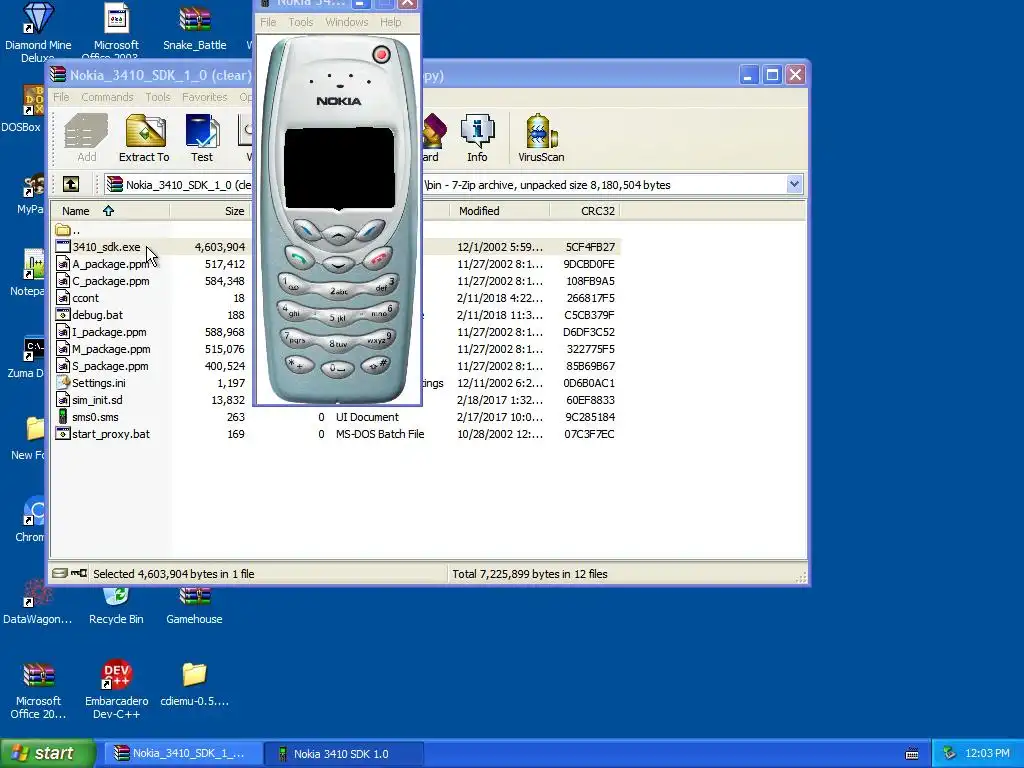
Task: Switch to the Nokia 3410 SDK 1.0 taskbar button
Action: click(345, 754)
